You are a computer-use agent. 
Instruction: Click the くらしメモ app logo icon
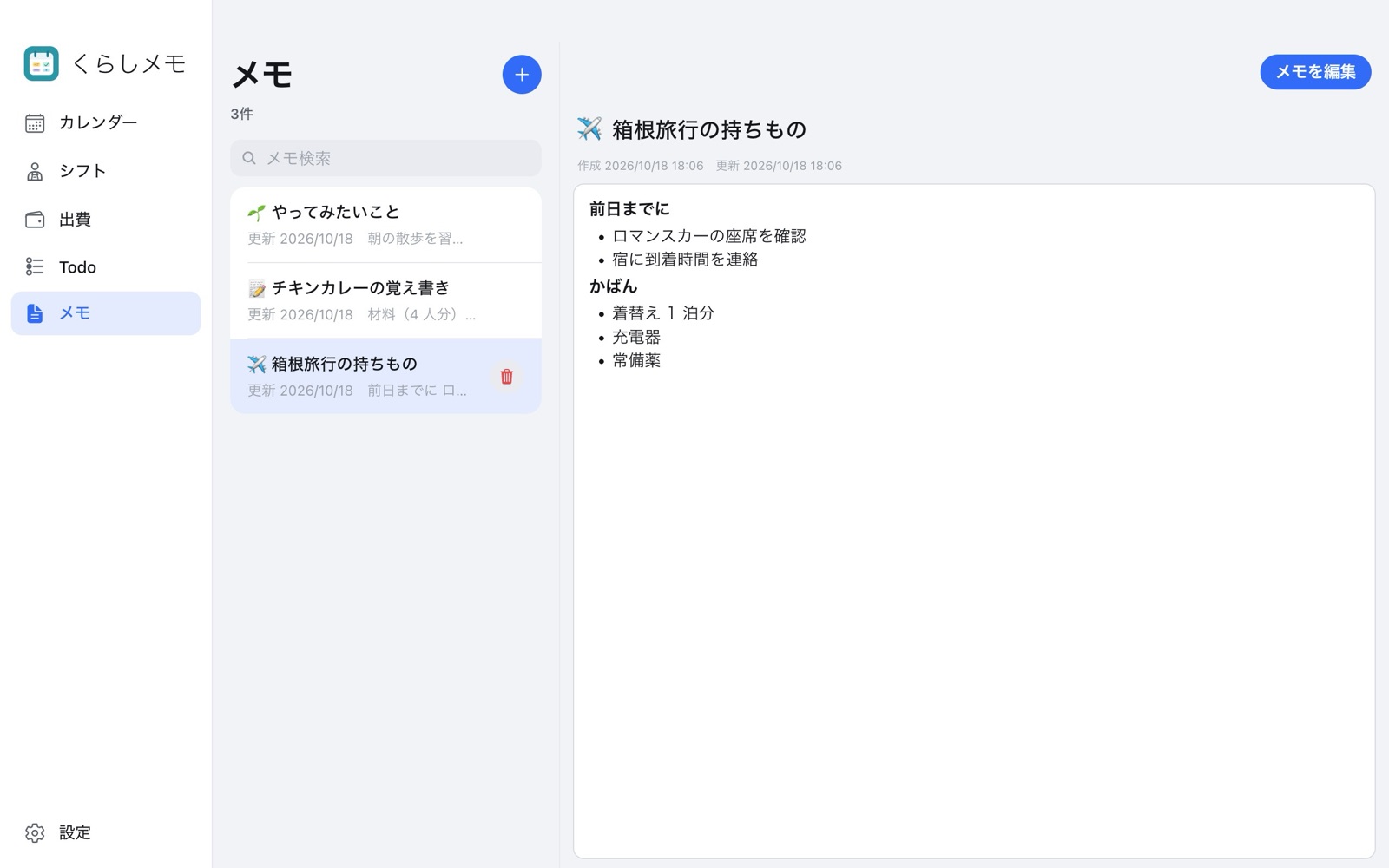pyautogui.click(x=41, y=63)
